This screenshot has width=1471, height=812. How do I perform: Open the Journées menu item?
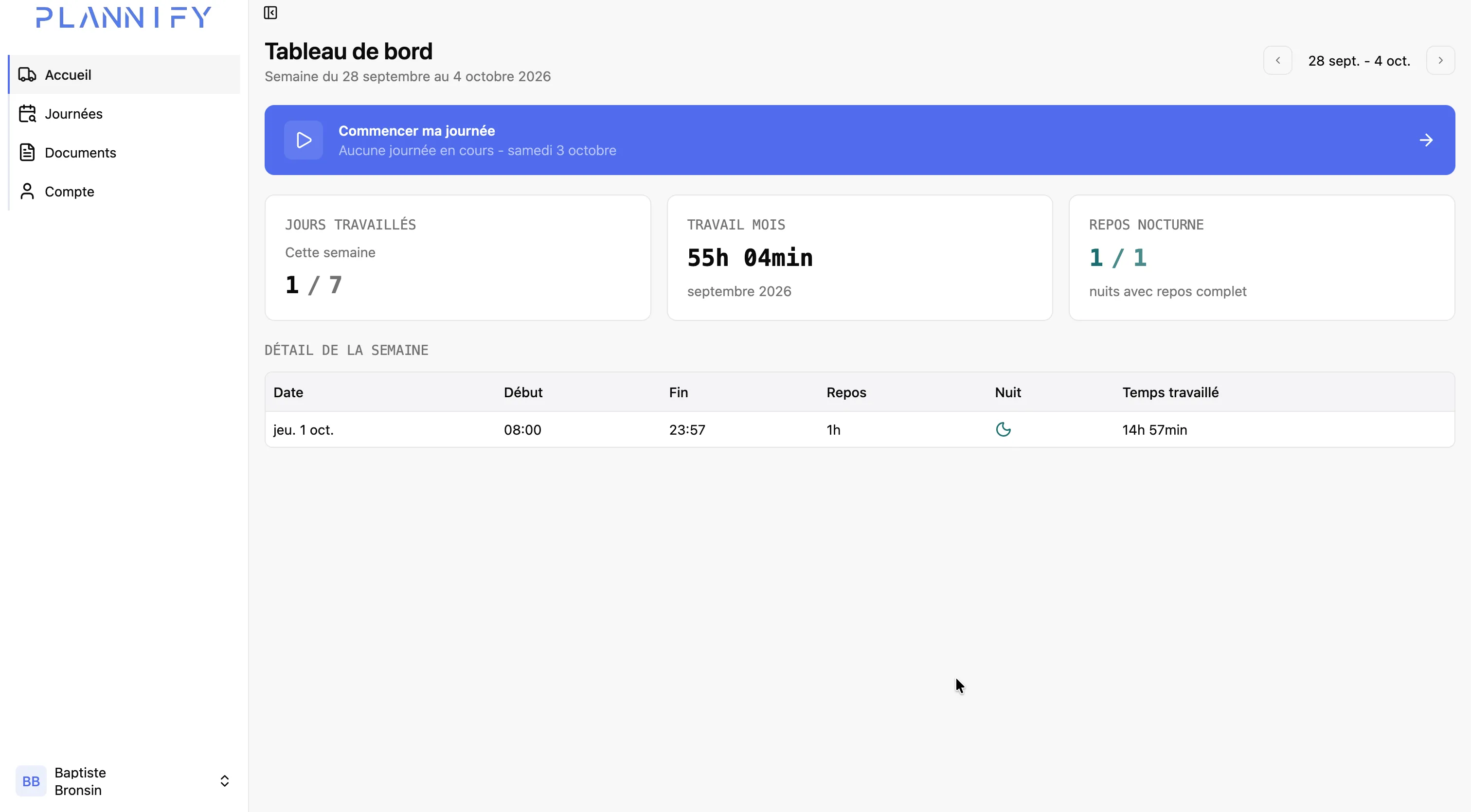click(x=125, y=114)
